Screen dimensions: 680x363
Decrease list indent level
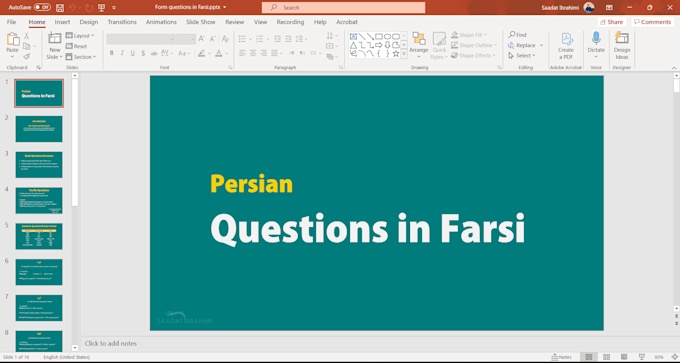[x=277, y=39]
